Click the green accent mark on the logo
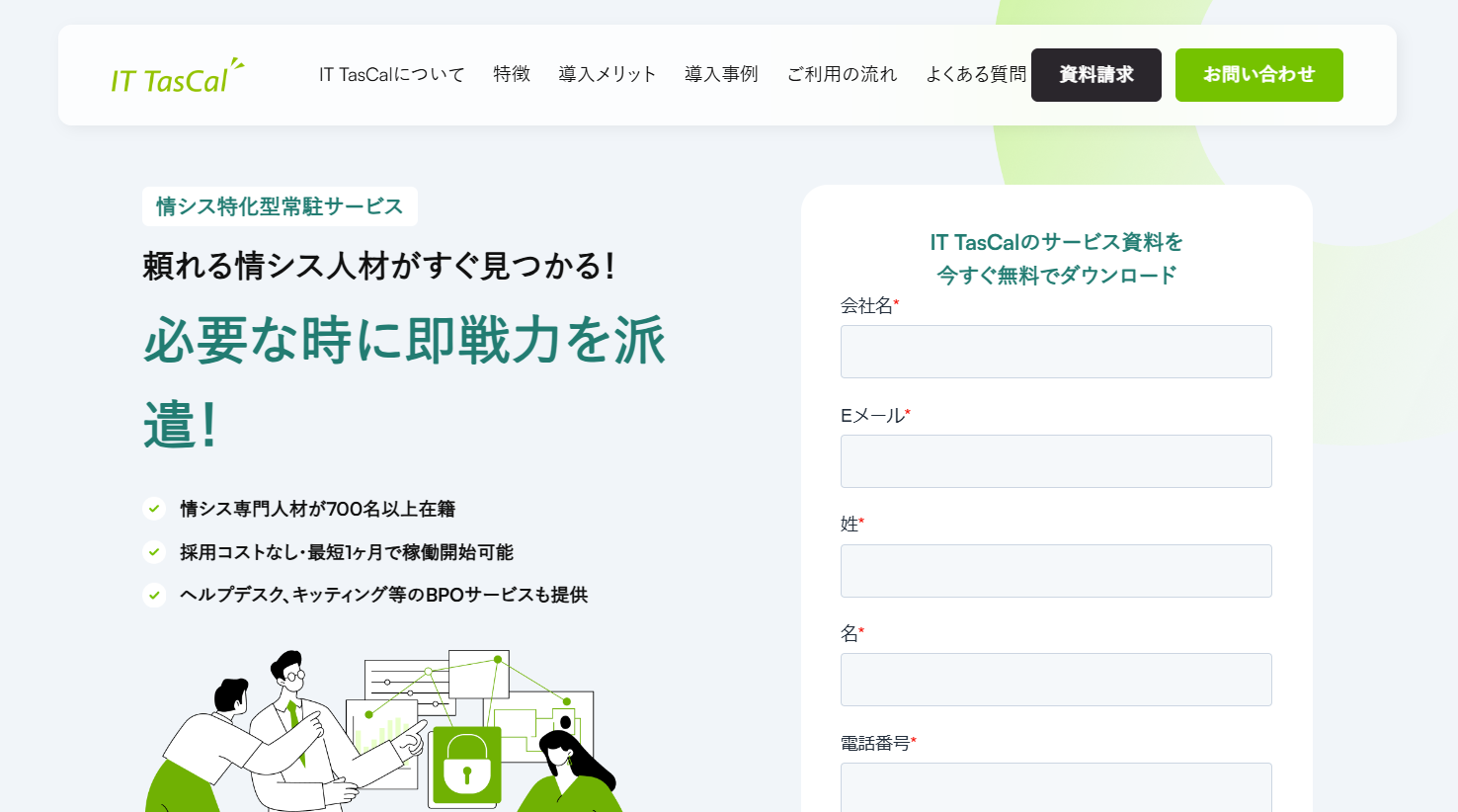Image resolution: width=1458 pixels, height=812 pixels. pyautogui.click(x=234, y=61)
